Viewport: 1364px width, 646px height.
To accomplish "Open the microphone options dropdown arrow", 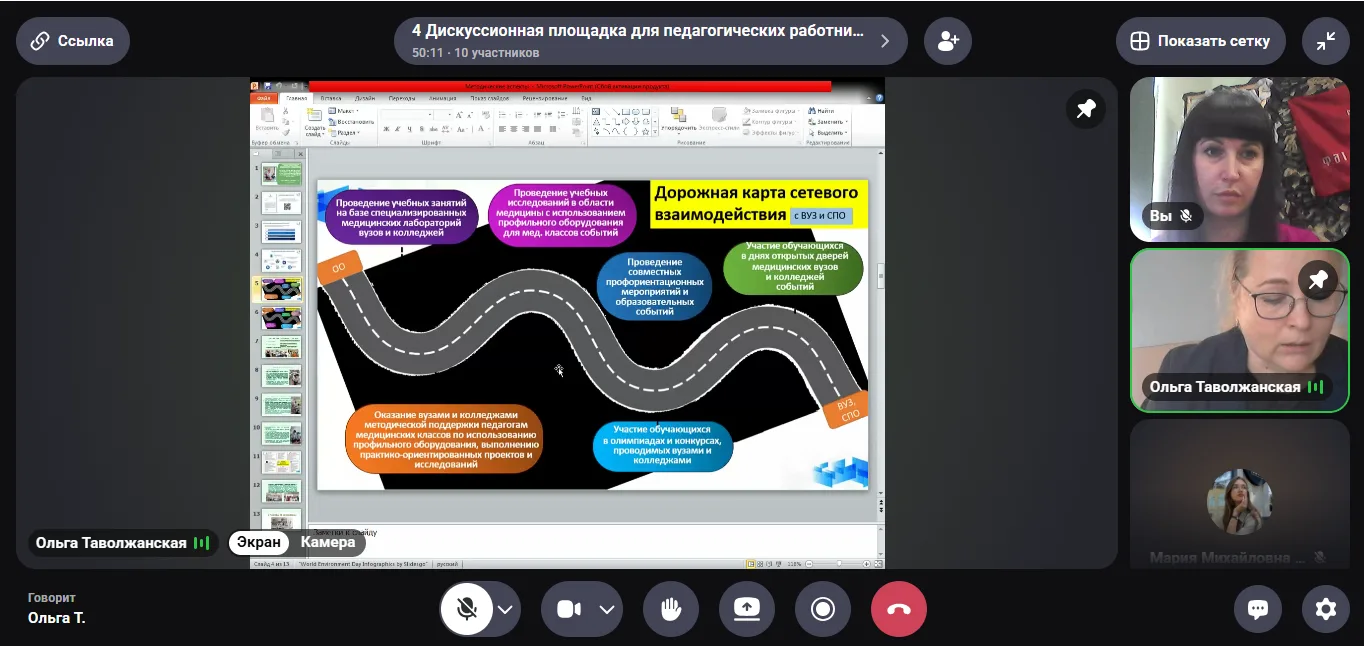I will pos(506,609).
